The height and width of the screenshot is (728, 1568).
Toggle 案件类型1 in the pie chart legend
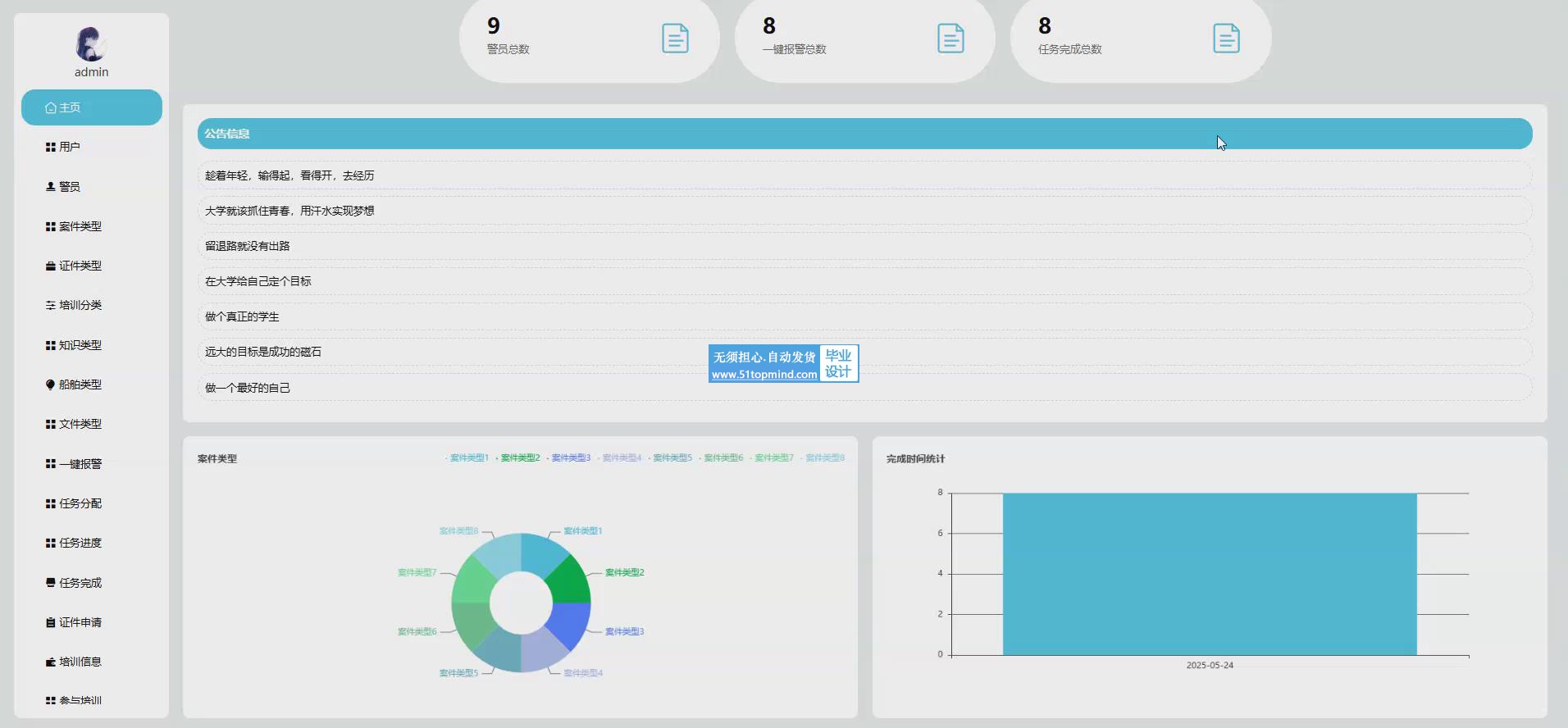(x=468, y=458)
